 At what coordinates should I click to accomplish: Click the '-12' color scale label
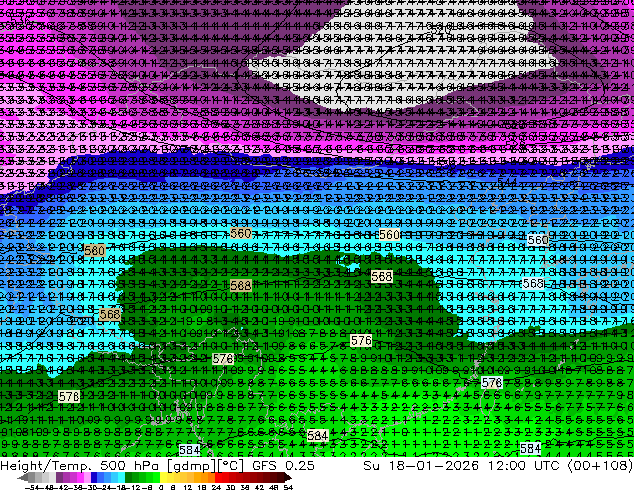pyautogui.click(x=133, y=488)
